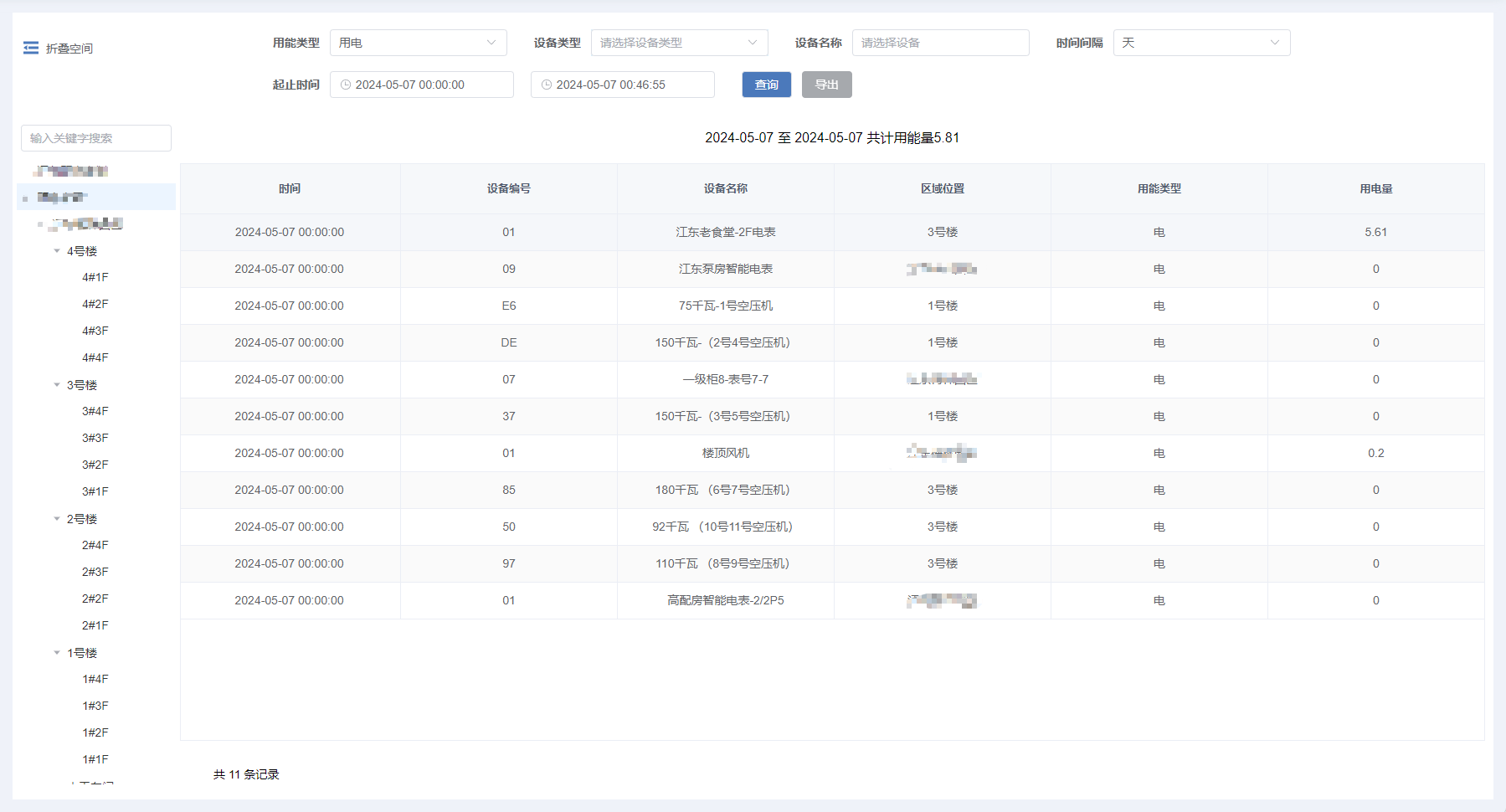Screen dimensions: 1506x812
Task: Click the 150千瓦-（2号4号空压机） cell
Action: click(726, 342)
